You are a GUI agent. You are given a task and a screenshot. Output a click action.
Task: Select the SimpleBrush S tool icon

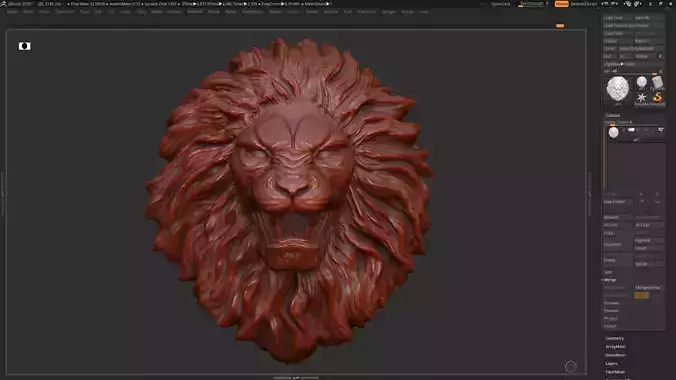[x=657, y=98]
